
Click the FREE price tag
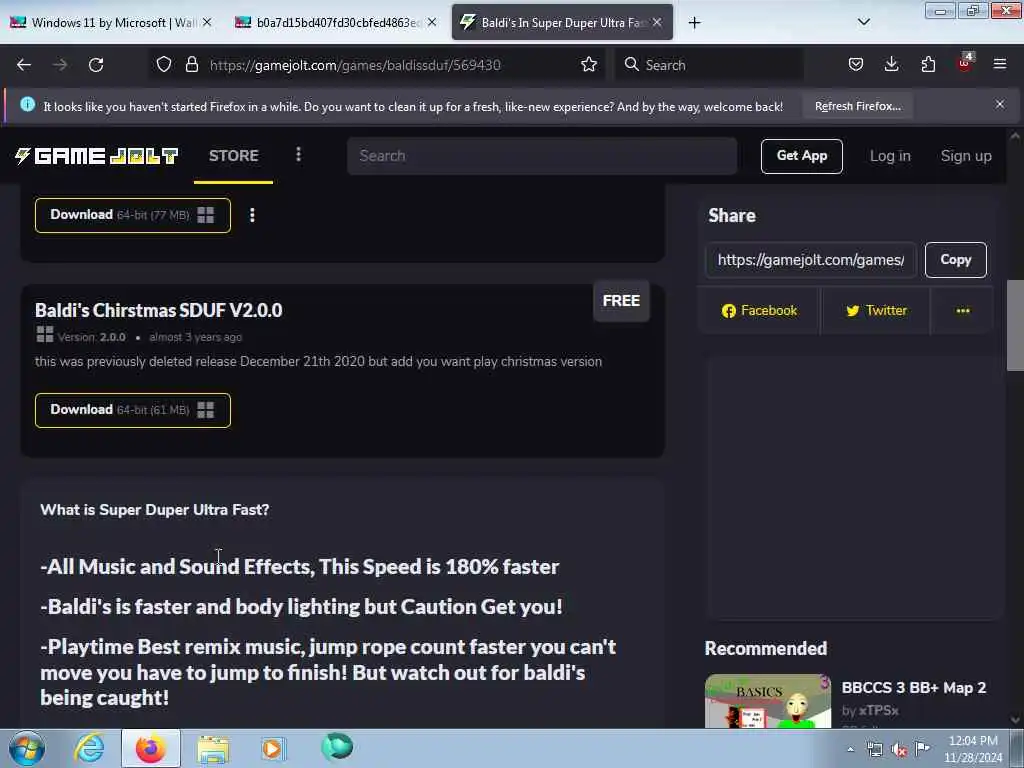621,301
